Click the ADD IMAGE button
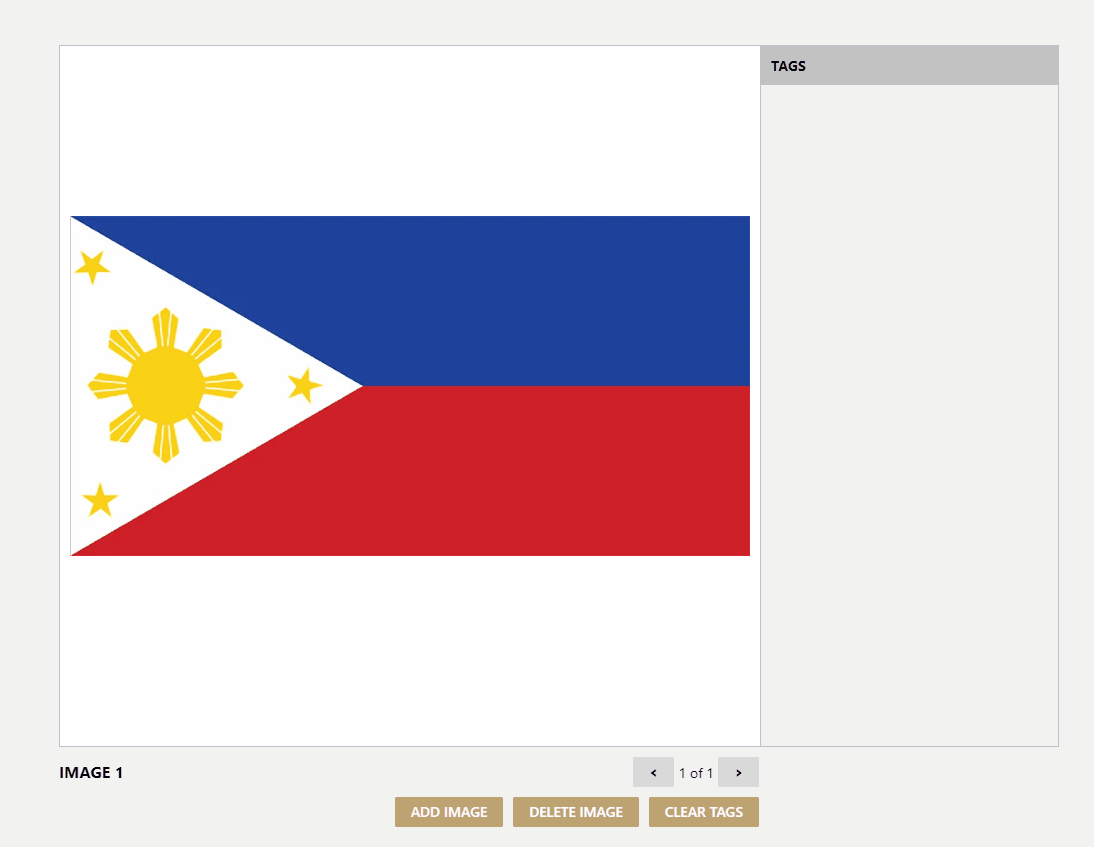The width and height of the screenshot is (1094, 847). (449, 812)
